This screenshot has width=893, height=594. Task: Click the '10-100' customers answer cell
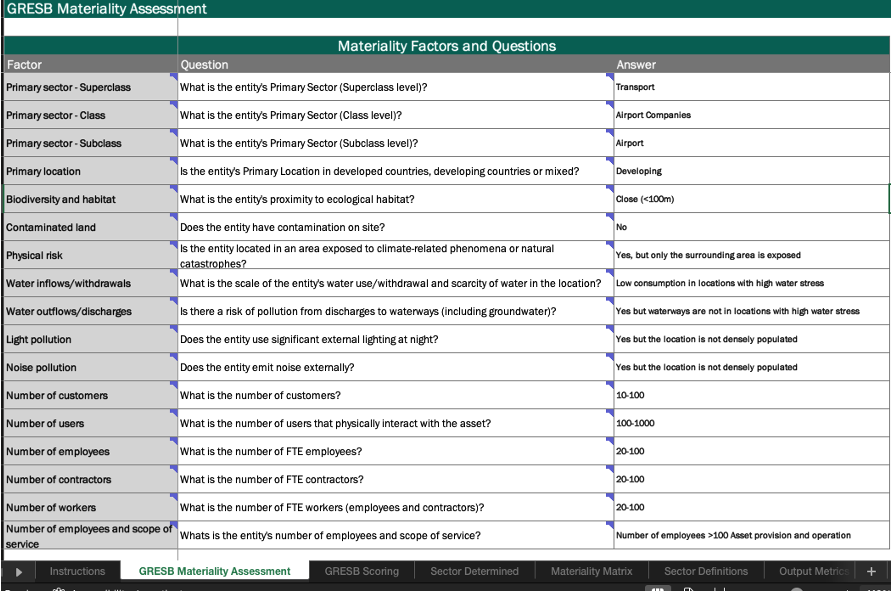pos(752,395)
